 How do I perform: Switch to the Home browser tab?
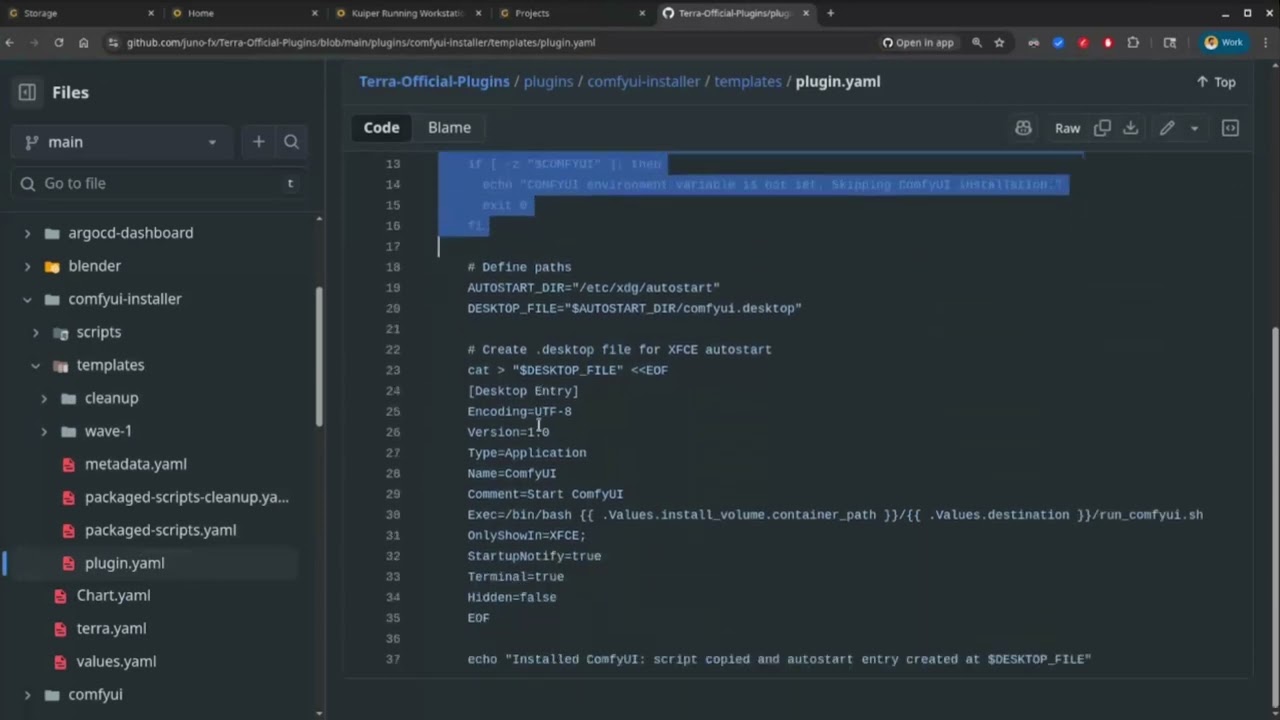[x=244, y=13]
